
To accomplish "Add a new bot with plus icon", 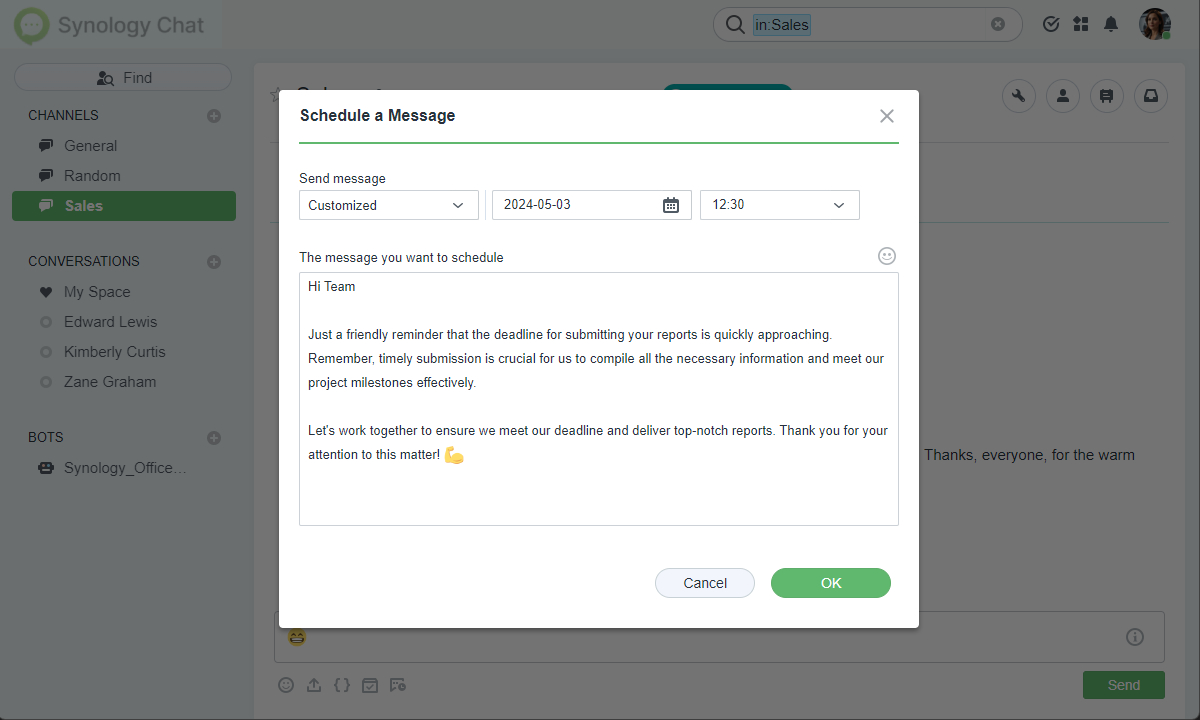I will tap(213, 438).
